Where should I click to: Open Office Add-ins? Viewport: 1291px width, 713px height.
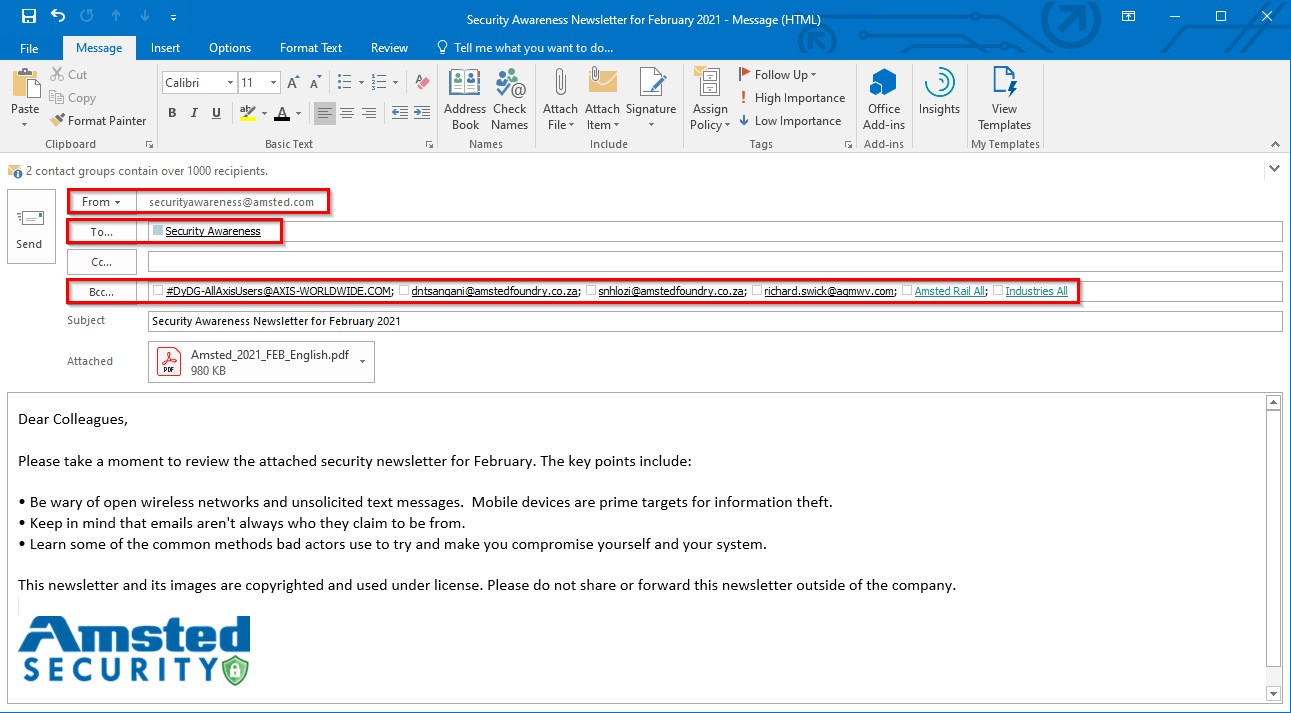click(883, 97)
